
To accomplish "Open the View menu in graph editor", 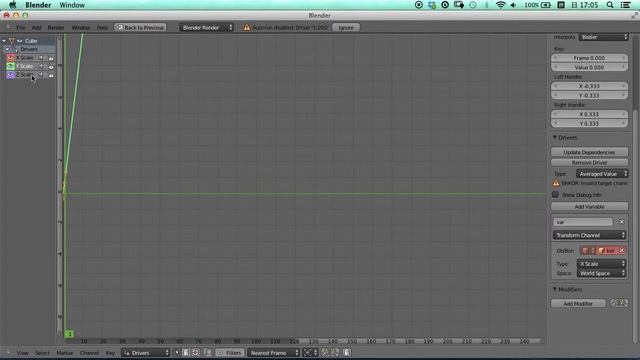I will click(x=22, y=353).
